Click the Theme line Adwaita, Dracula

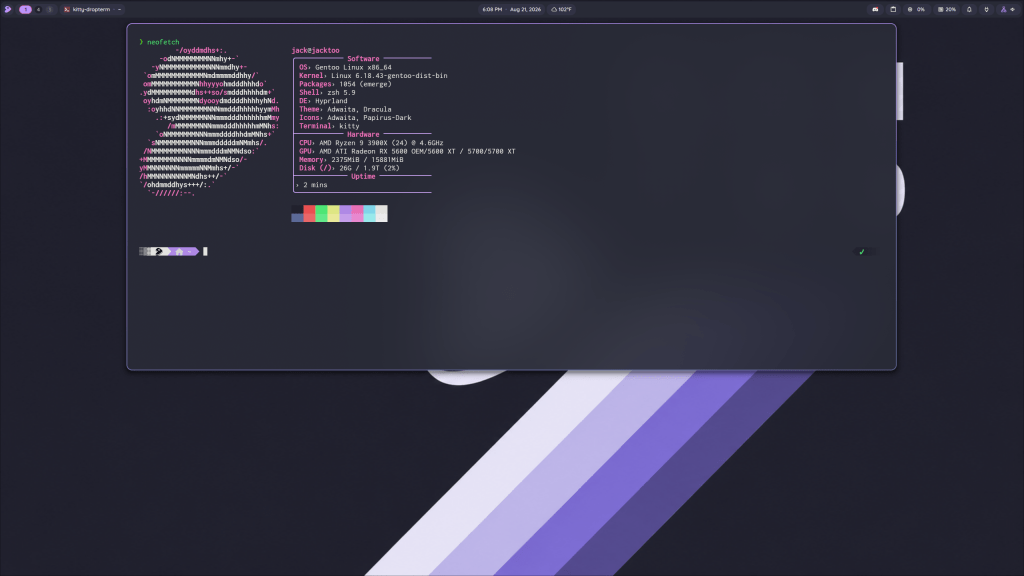[345, 110]
